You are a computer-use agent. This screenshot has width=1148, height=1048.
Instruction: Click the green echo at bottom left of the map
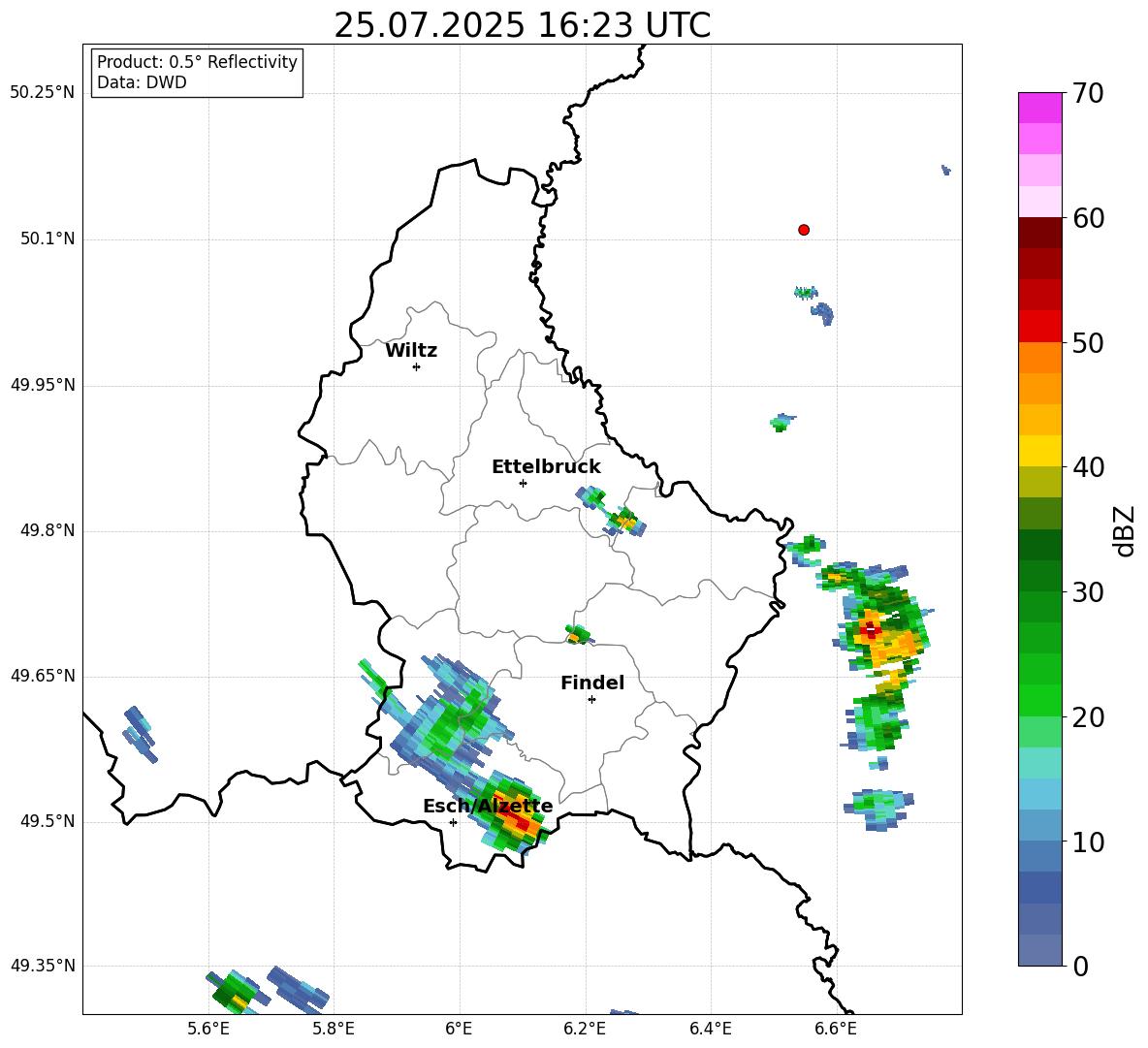pyautogui.click(x=238, y=992)
